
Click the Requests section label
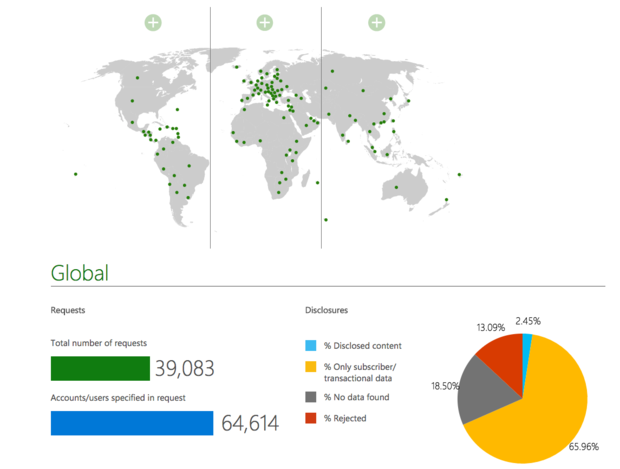68,310
